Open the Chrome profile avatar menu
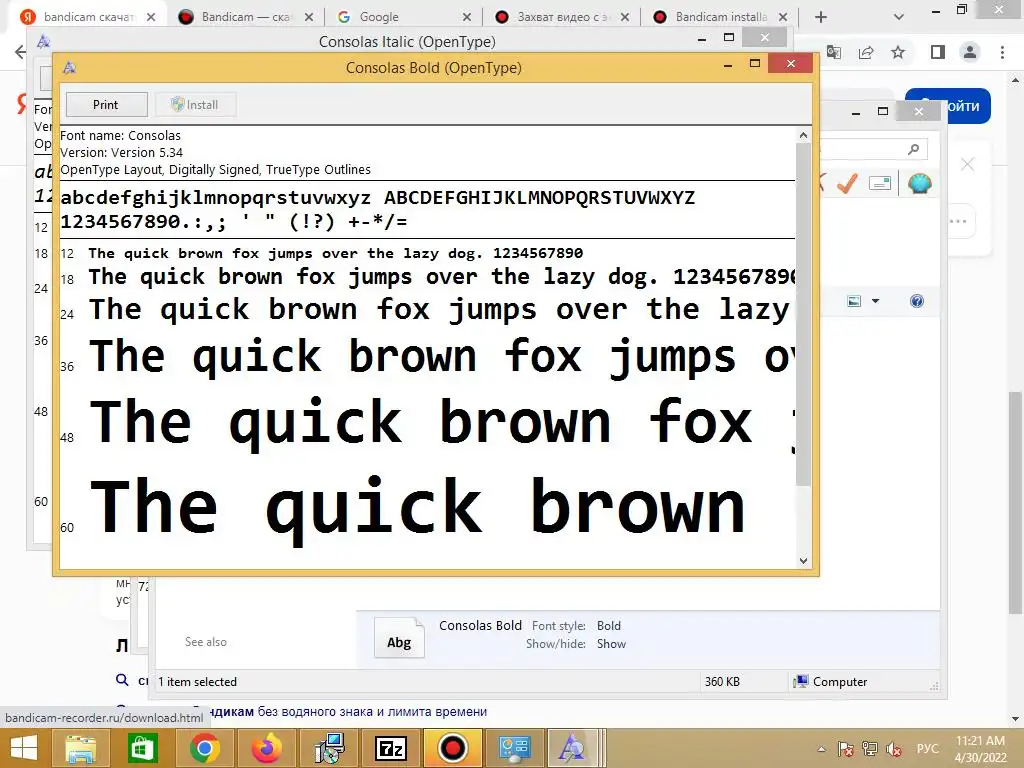 [970, 52]
